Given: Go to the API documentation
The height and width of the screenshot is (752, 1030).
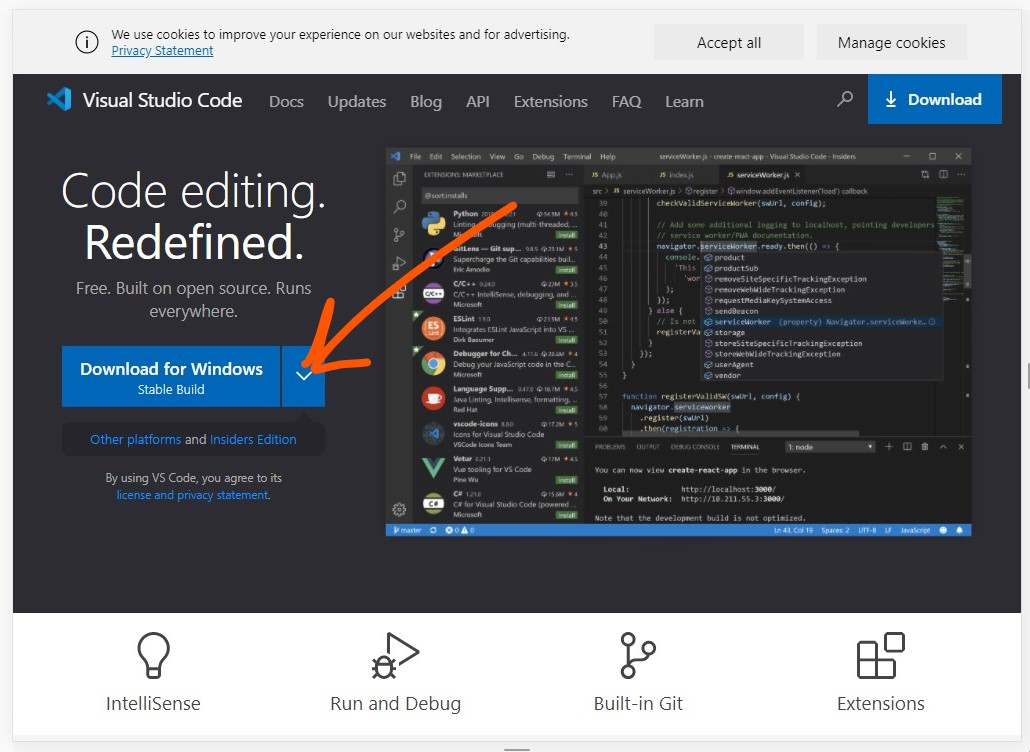Looking at the screenshot, I should click(x=477, y=101).
